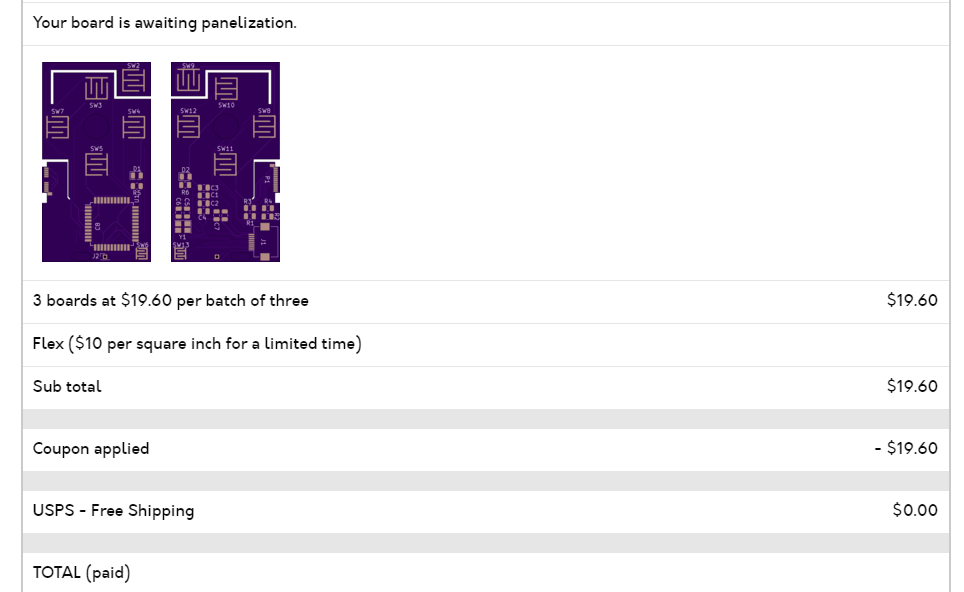Open the right board image thumbnail
Viewport: 964px width, 592px height.
226,162
